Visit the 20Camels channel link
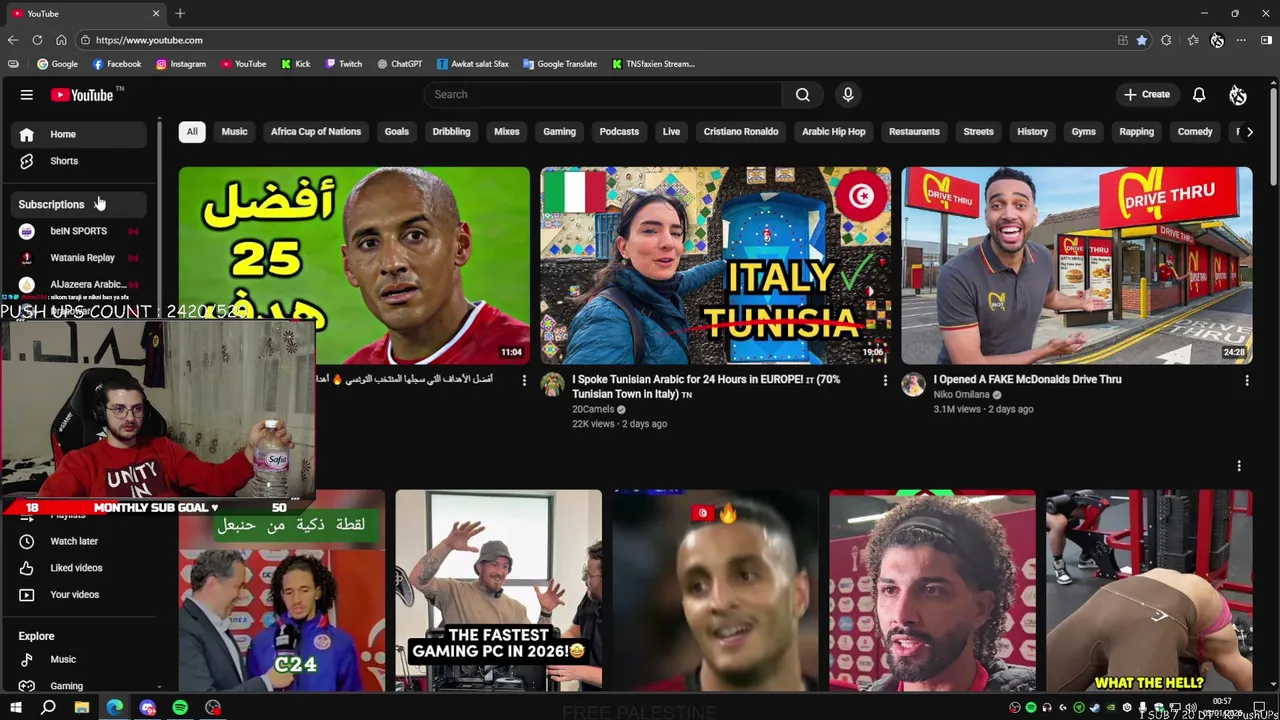The width and height of the screenshot is (1280, 720). (593, 409)
